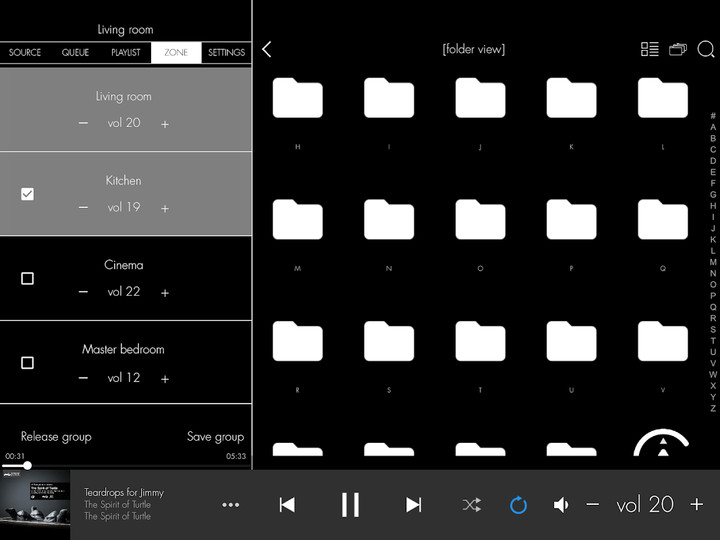Toggle the blue repeat icon

[518, 505]
